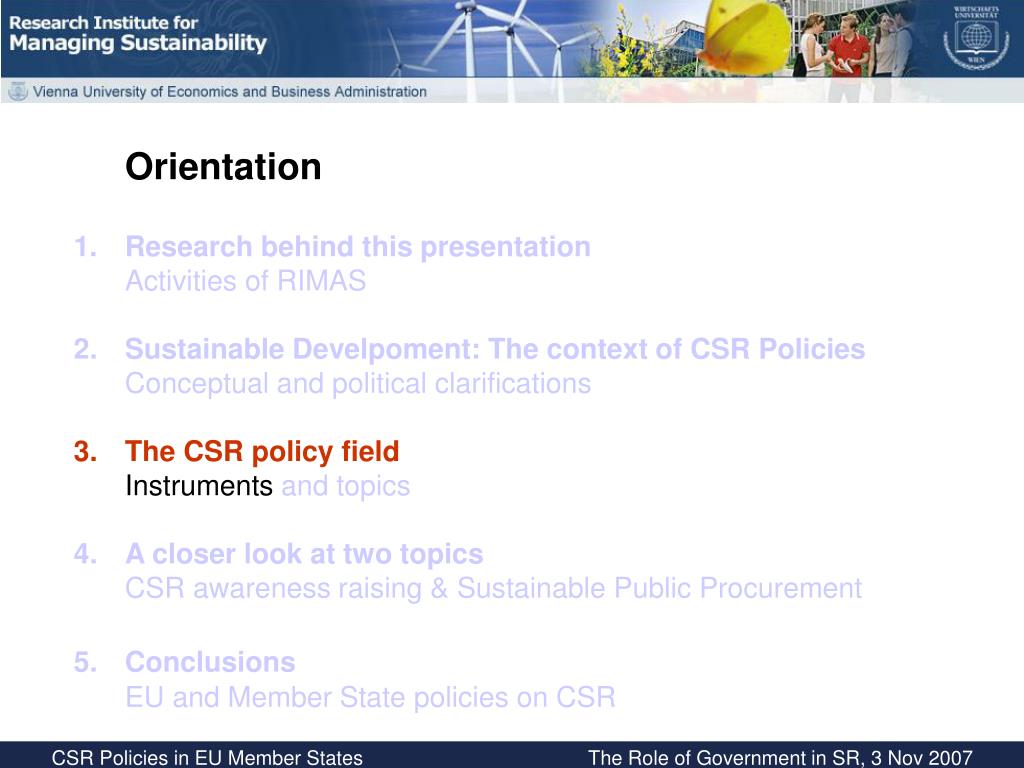Select the 'Conclusions' heading
1024x768 pixels.
(x=210, y=662)
